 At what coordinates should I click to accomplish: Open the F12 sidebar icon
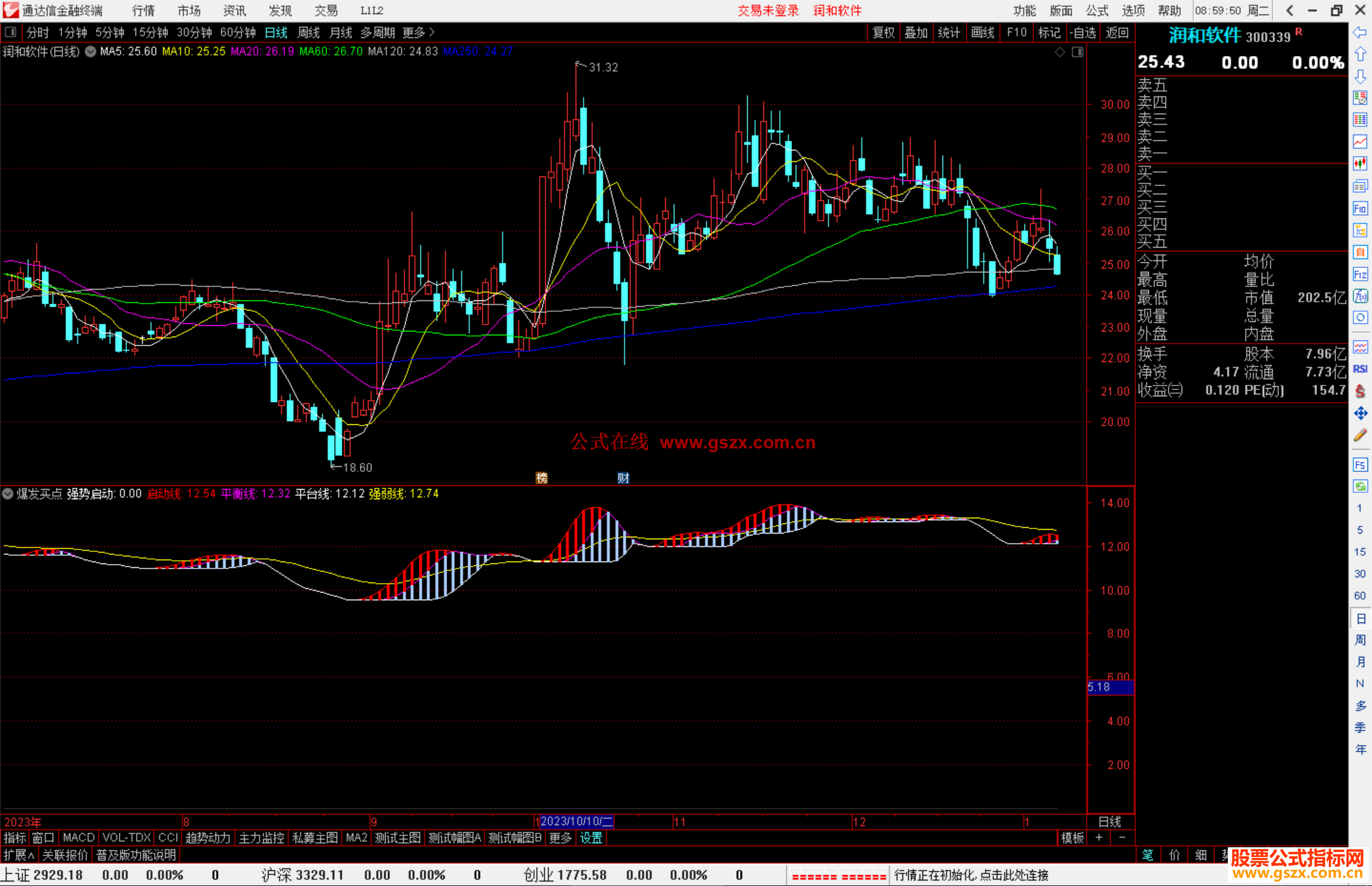[x=1360, y=274]
